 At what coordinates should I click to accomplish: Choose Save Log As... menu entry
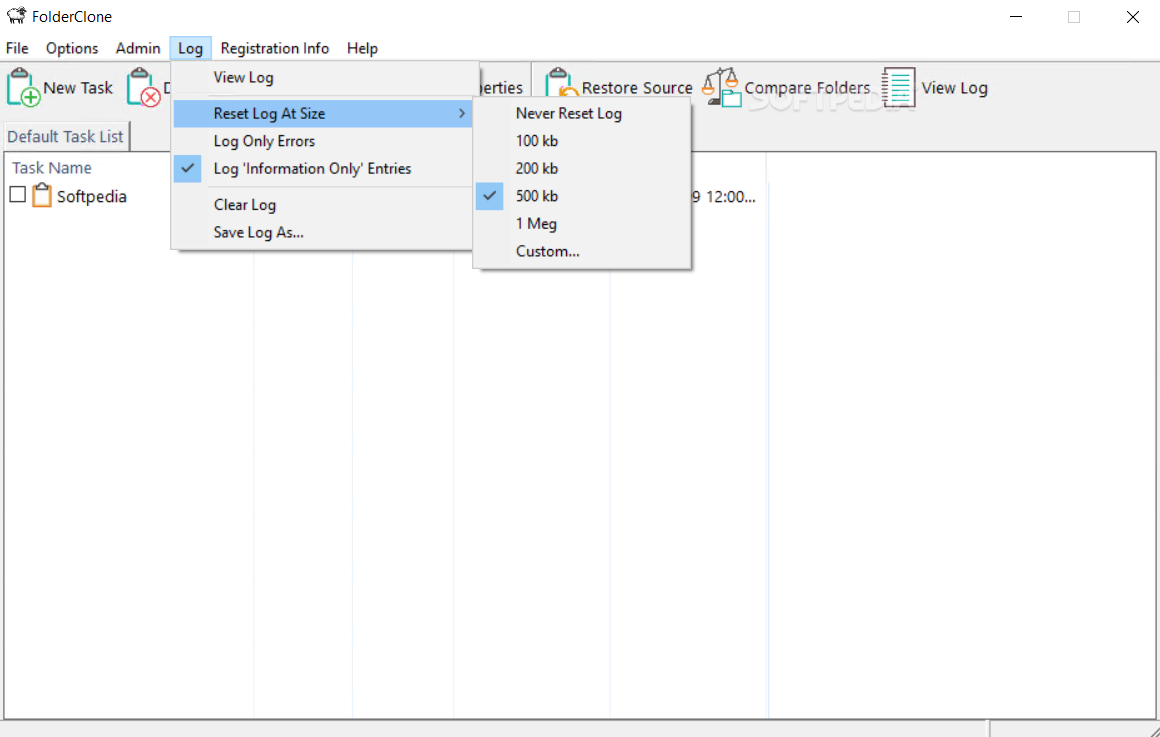323,232
